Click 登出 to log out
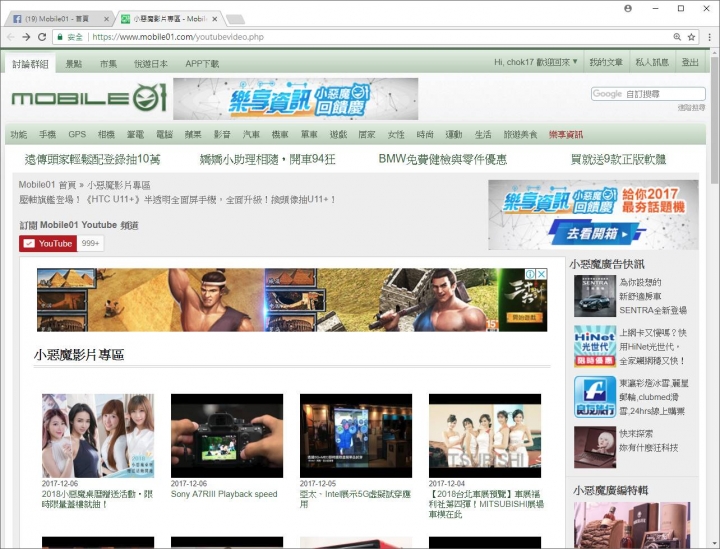 point(690,62)
